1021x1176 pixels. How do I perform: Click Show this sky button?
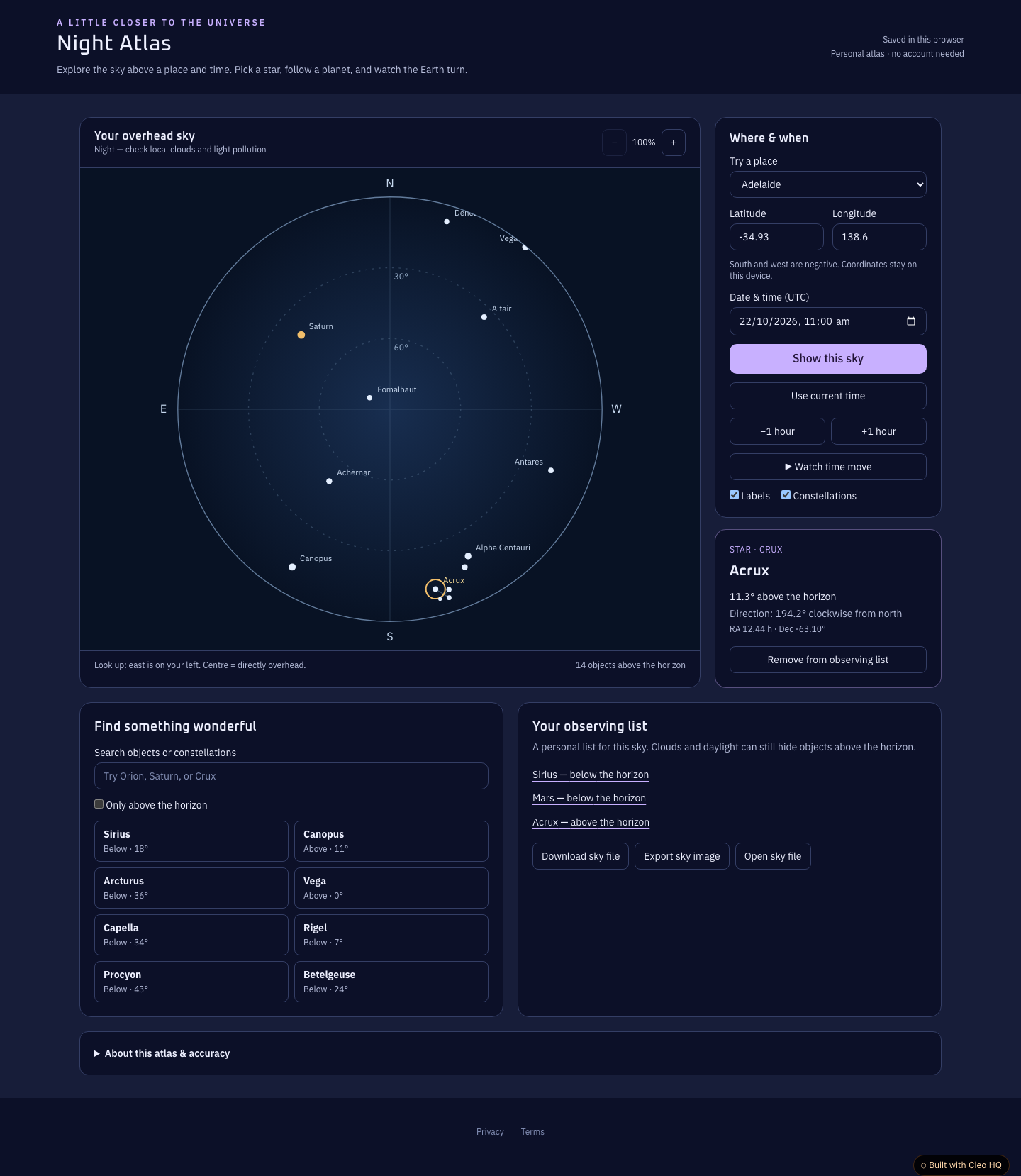(x=828, y=359)
